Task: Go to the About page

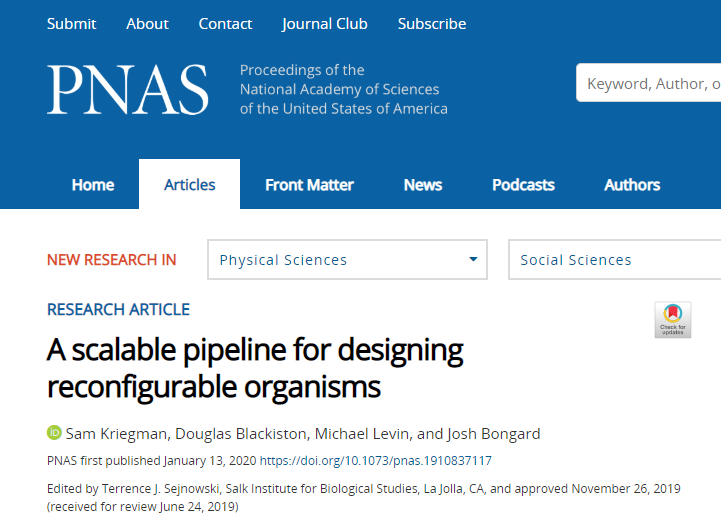Action: pos(147,23)
